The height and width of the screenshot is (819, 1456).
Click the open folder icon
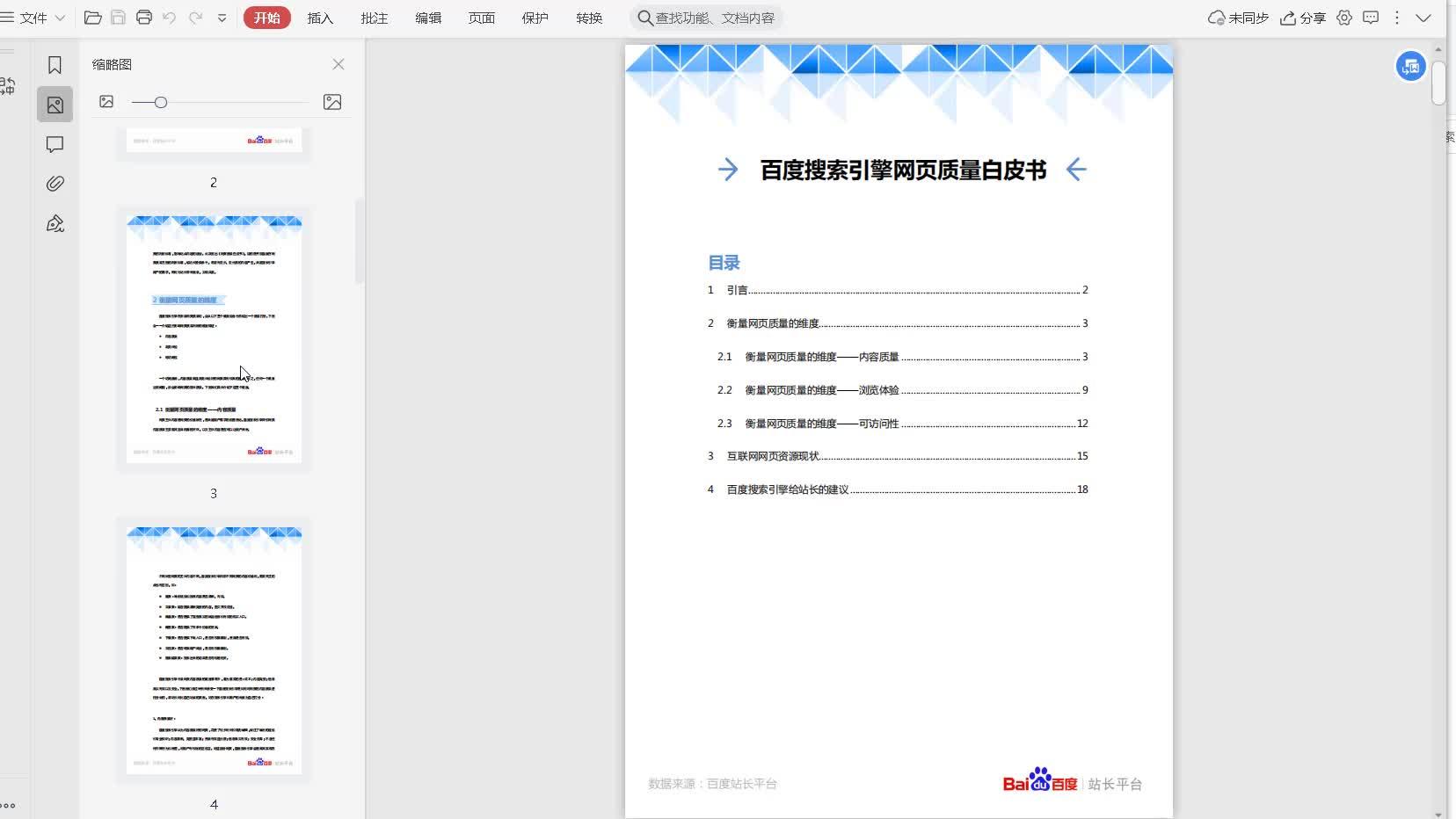92,18
